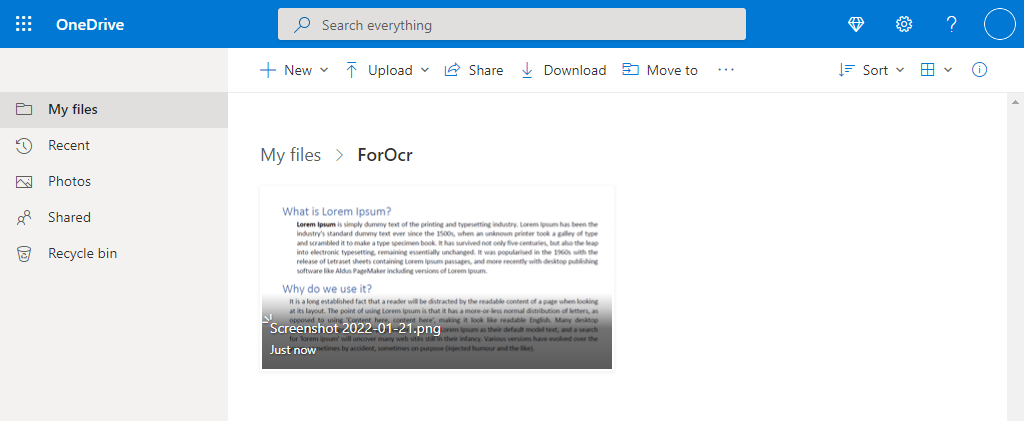Expand the Sort dropdown chevron
This screenshot has height=421, width=1024.
click(x=899, y=70)
